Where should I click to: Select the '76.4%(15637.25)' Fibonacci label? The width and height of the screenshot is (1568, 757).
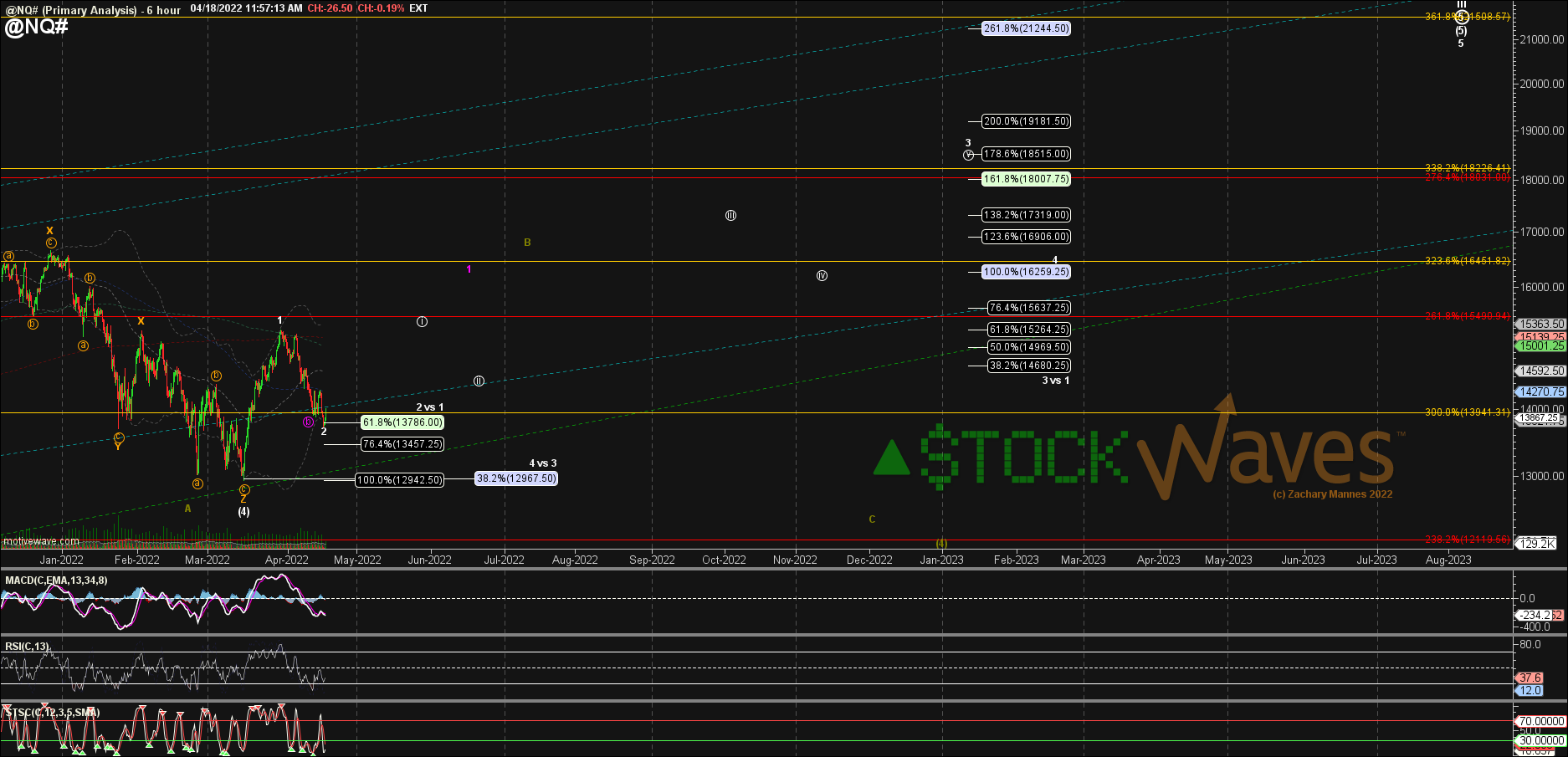[1029, 308]
